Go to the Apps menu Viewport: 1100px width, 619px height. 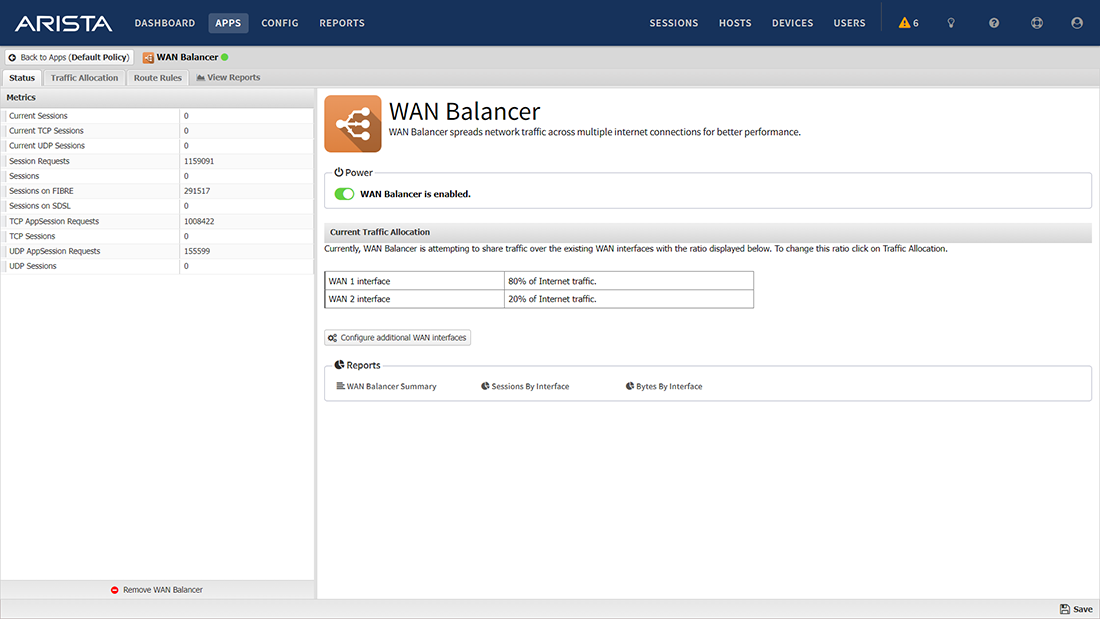click(x=228, y=23)
